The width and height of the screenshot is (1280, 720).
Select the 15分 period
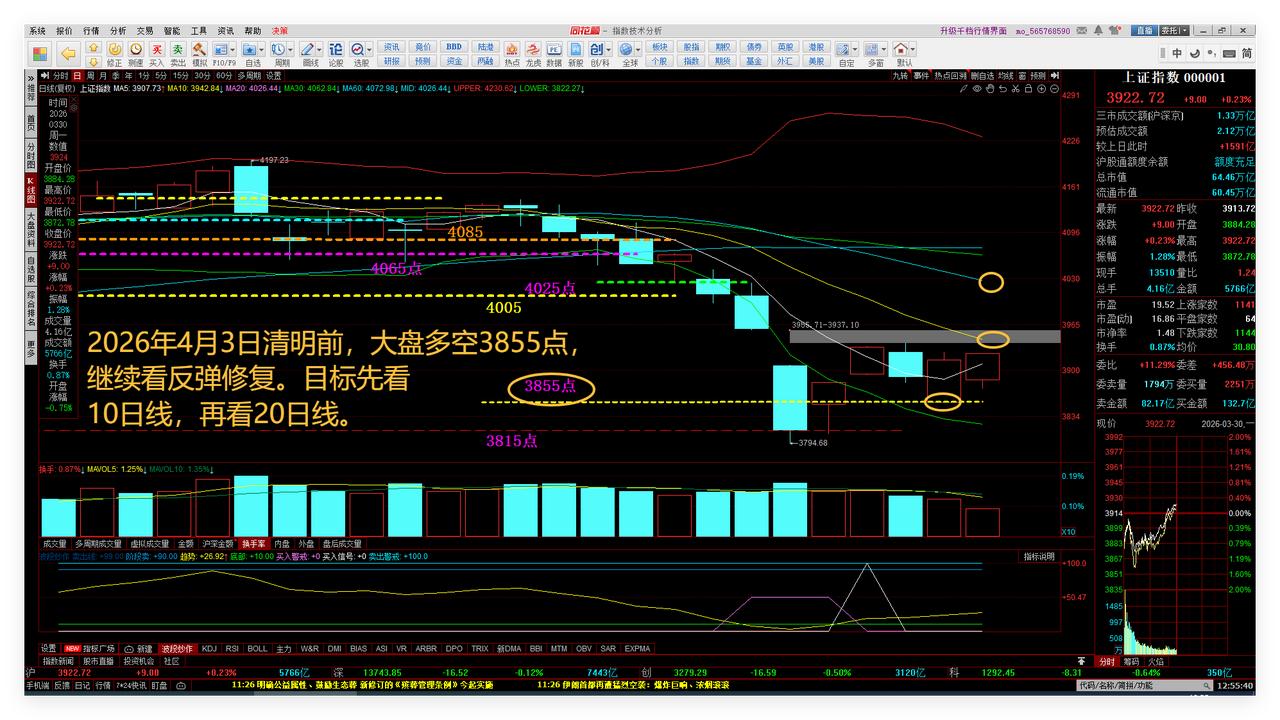click(180, 75)
